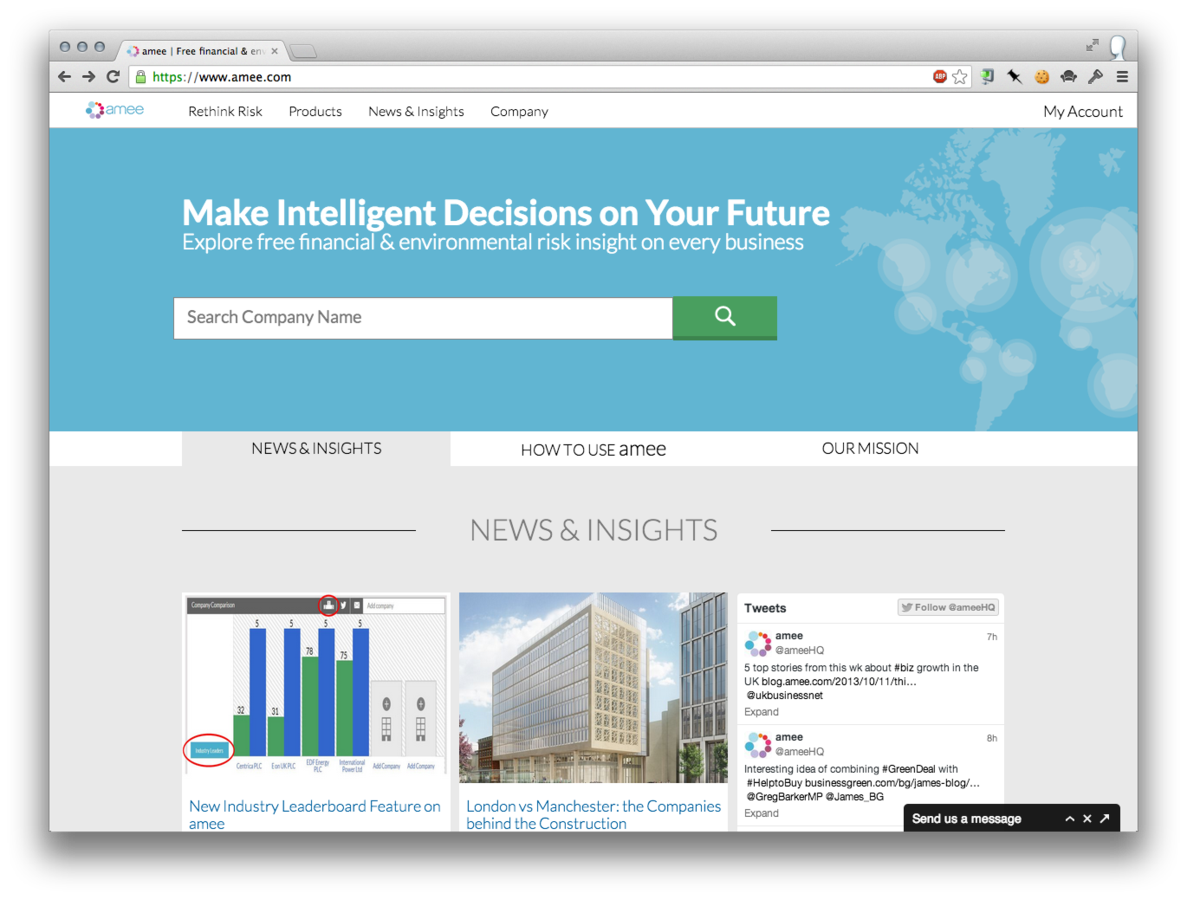Click the wrench extension icon in the toolbar
Image resolution: width=1187 pixels, height=900 pixels.
[x=1095, y=76]
